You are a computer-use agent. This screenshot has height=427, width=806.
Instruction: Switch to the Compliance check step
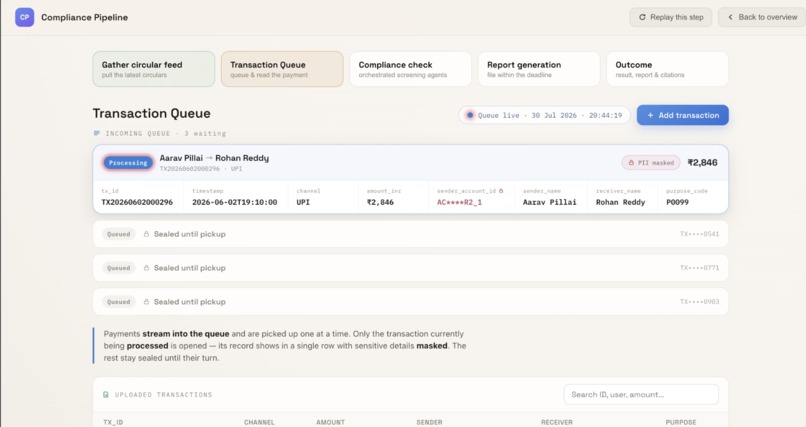[411, 69]
